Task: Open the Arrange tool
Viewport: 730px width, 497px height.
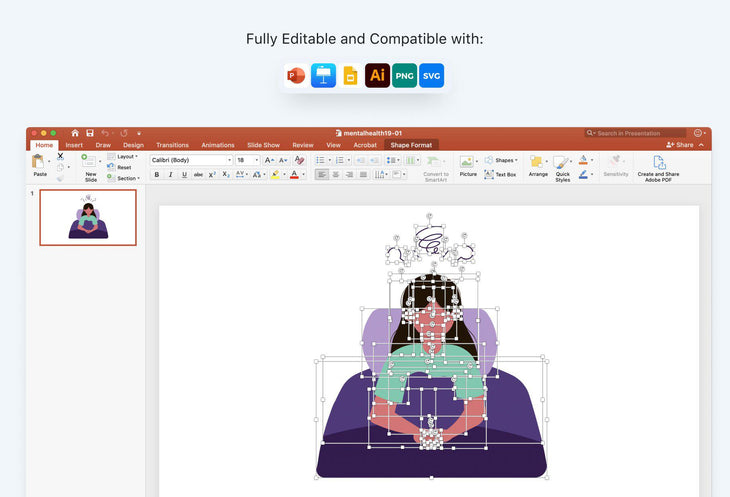Action: (x=538, y=165)
